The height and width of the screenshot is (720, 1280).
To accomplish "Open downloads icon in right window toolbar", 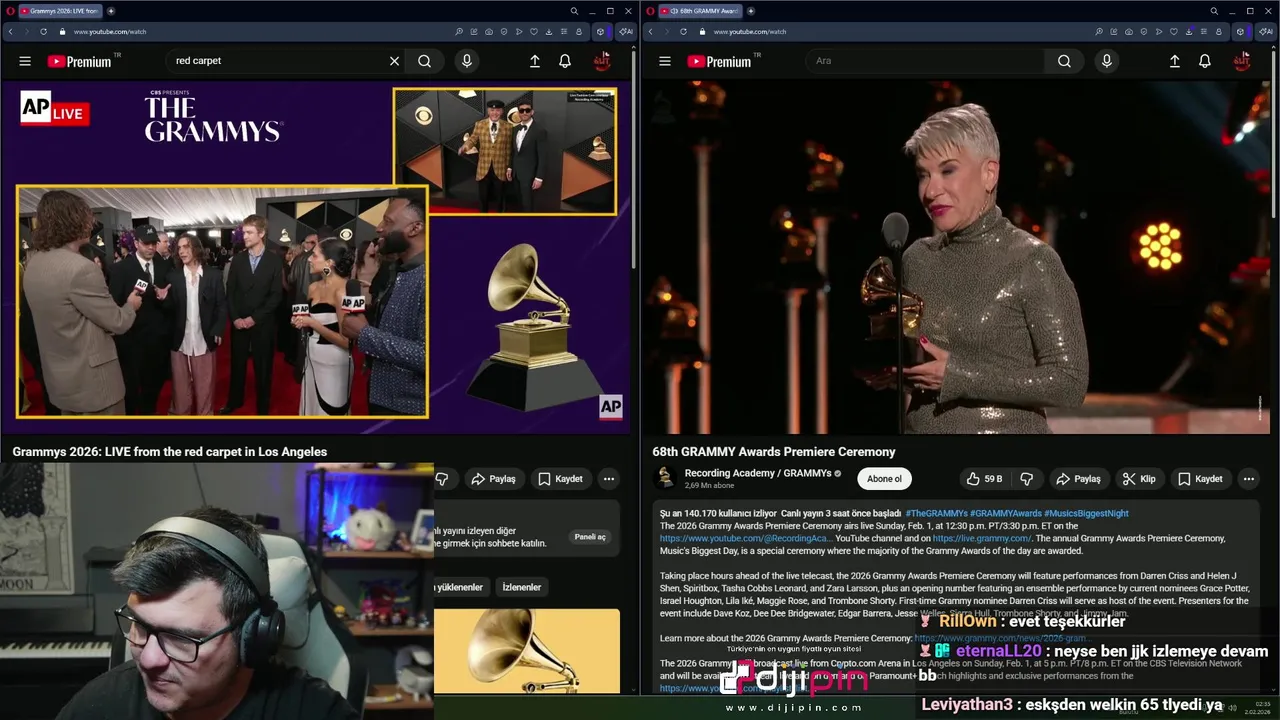I will pos(1189,31).
